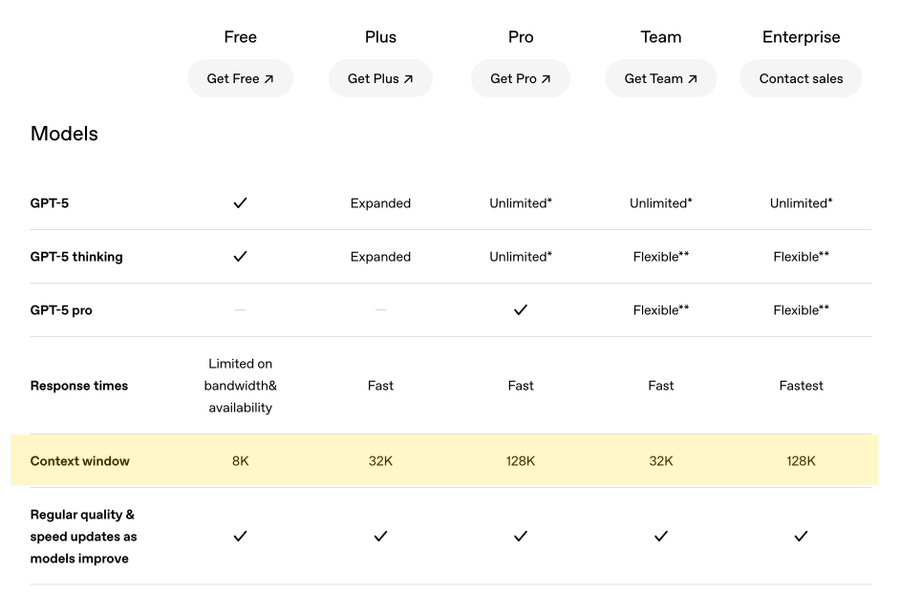Viewport: 900px width, 613px height.
Task: Click the Contact sales button
Action: [x=801, y=79]
